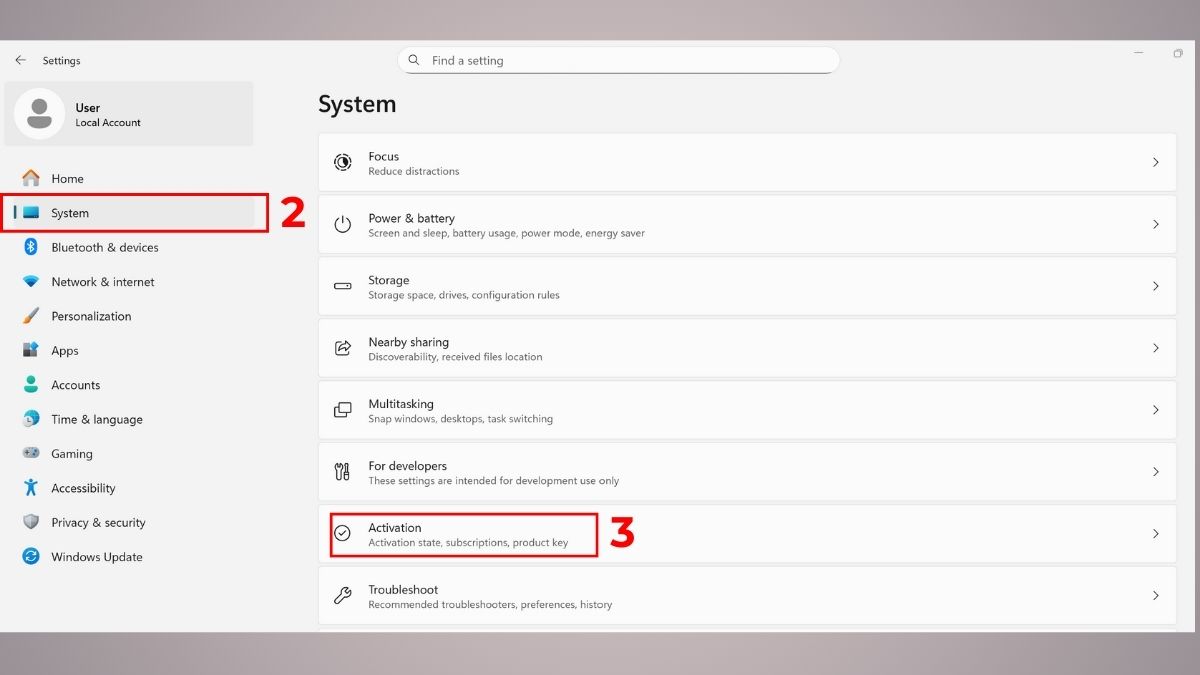Click the For developers tools icon
Image resolution: width=1200 pixels, height=675 pixels.
(x=343, y=472)
